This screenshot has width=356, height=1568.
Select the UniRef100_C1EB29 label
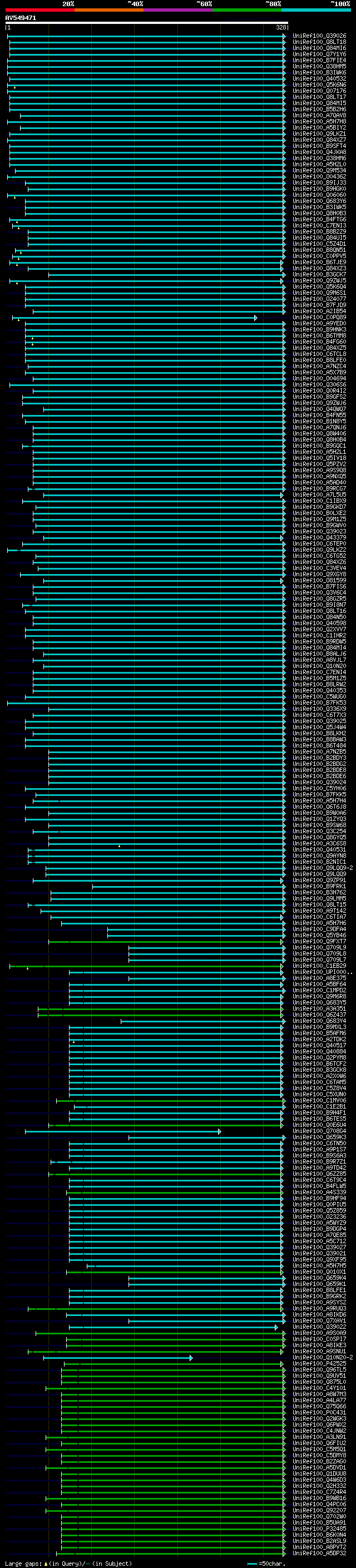pos(319,966)
